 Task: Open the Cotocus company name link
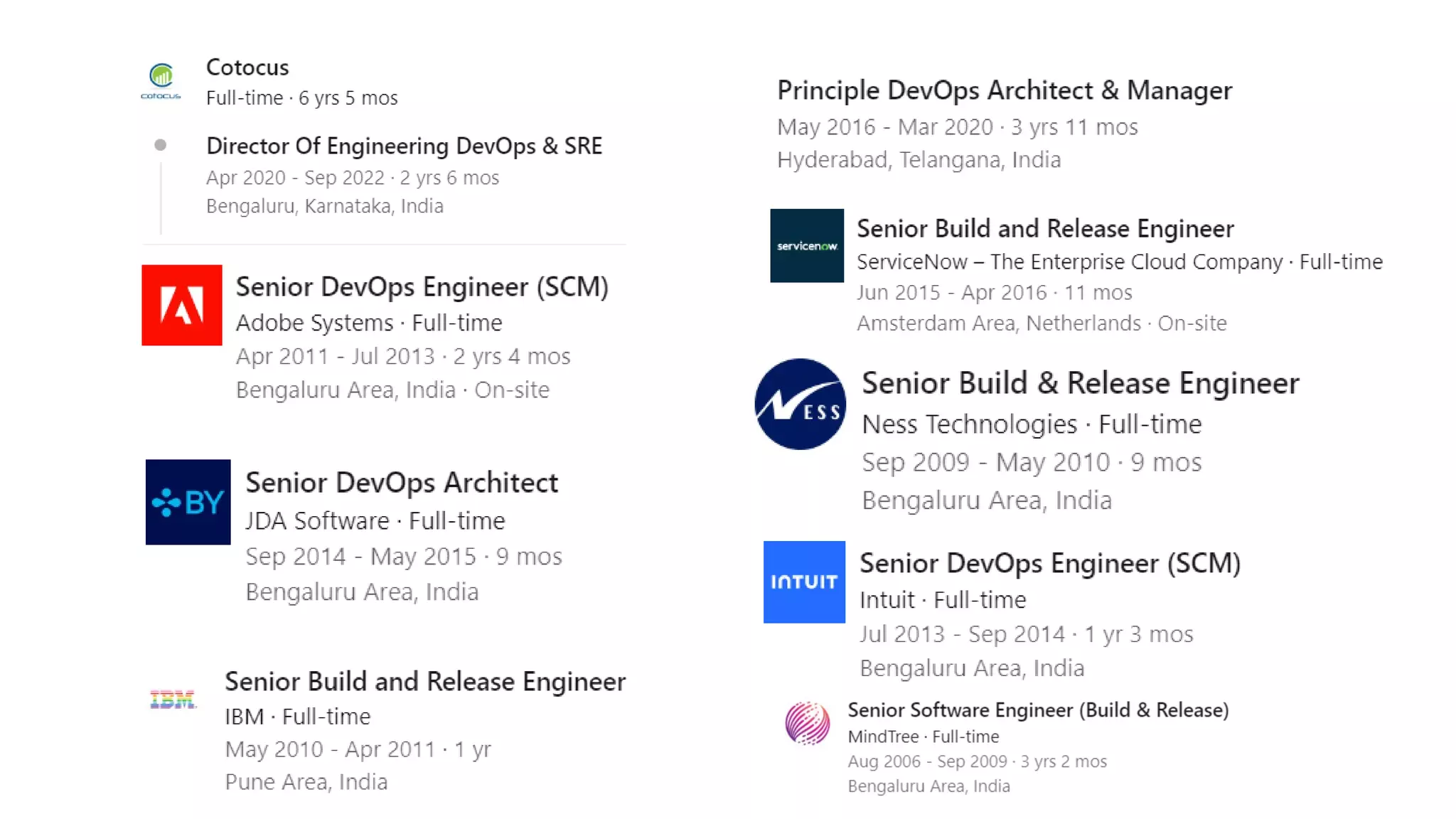pyautogui.click(x=247, y=68)
